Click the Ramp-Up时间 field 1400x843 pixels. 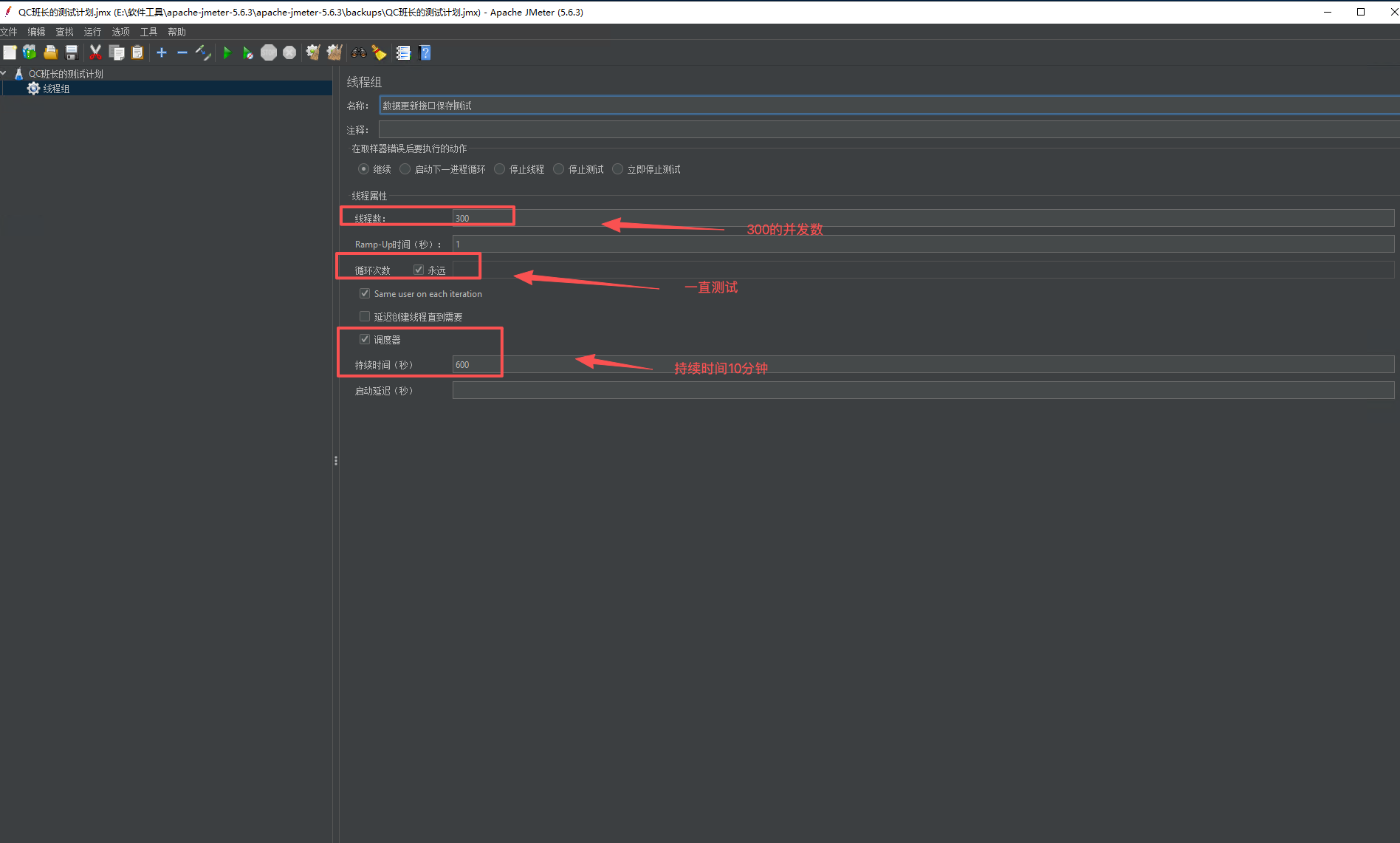tap(923, 244)
